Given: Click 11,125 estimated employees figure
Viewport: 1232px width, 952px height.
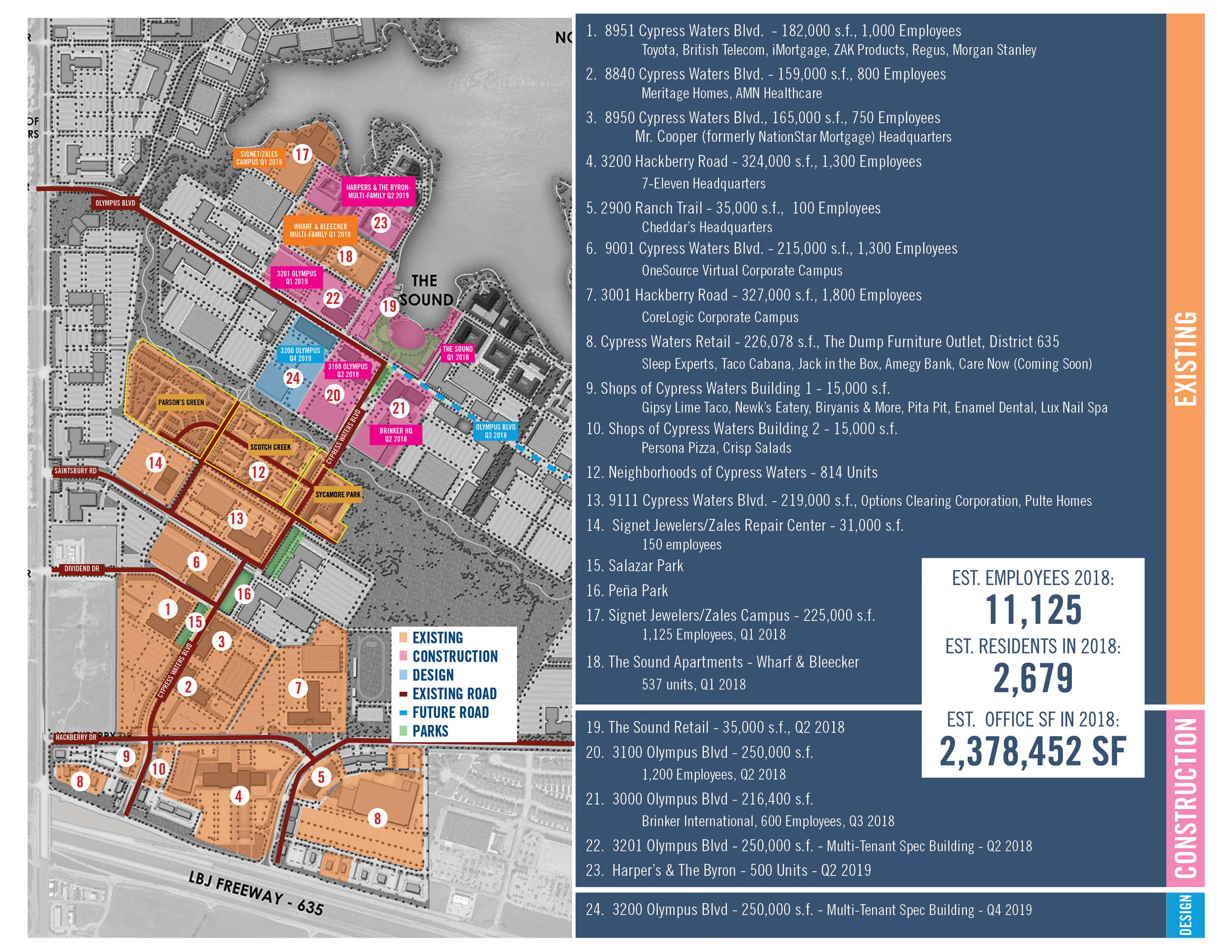Looking at the screenshot, I should tap(1033, 610).
